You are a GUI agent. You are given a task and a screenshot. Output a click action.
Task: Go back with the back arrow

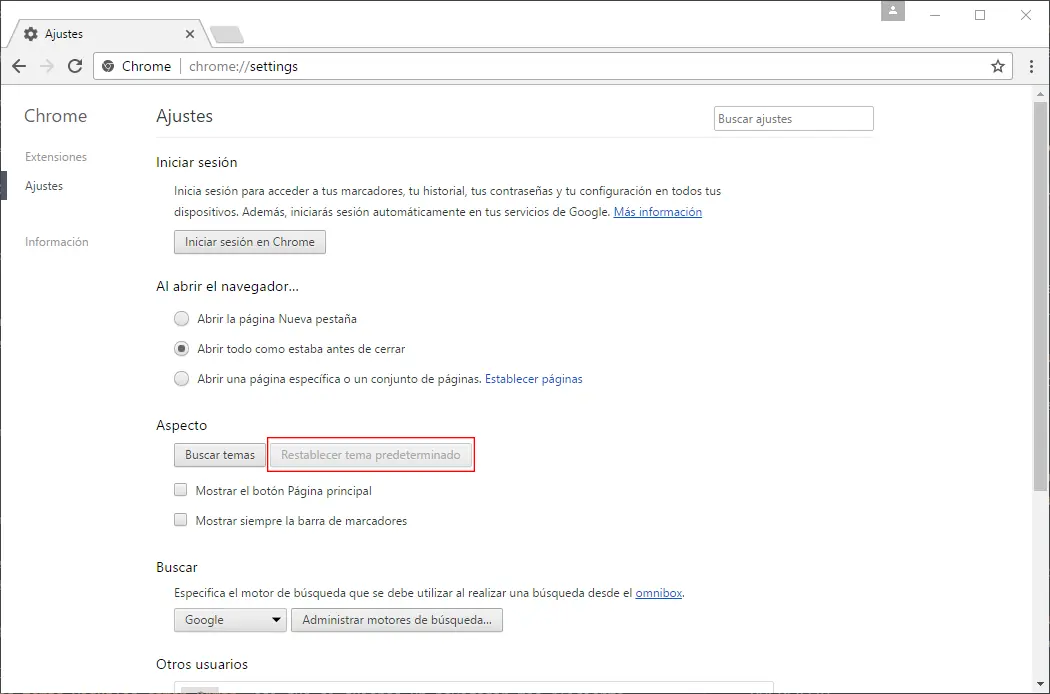pos(19,66)
